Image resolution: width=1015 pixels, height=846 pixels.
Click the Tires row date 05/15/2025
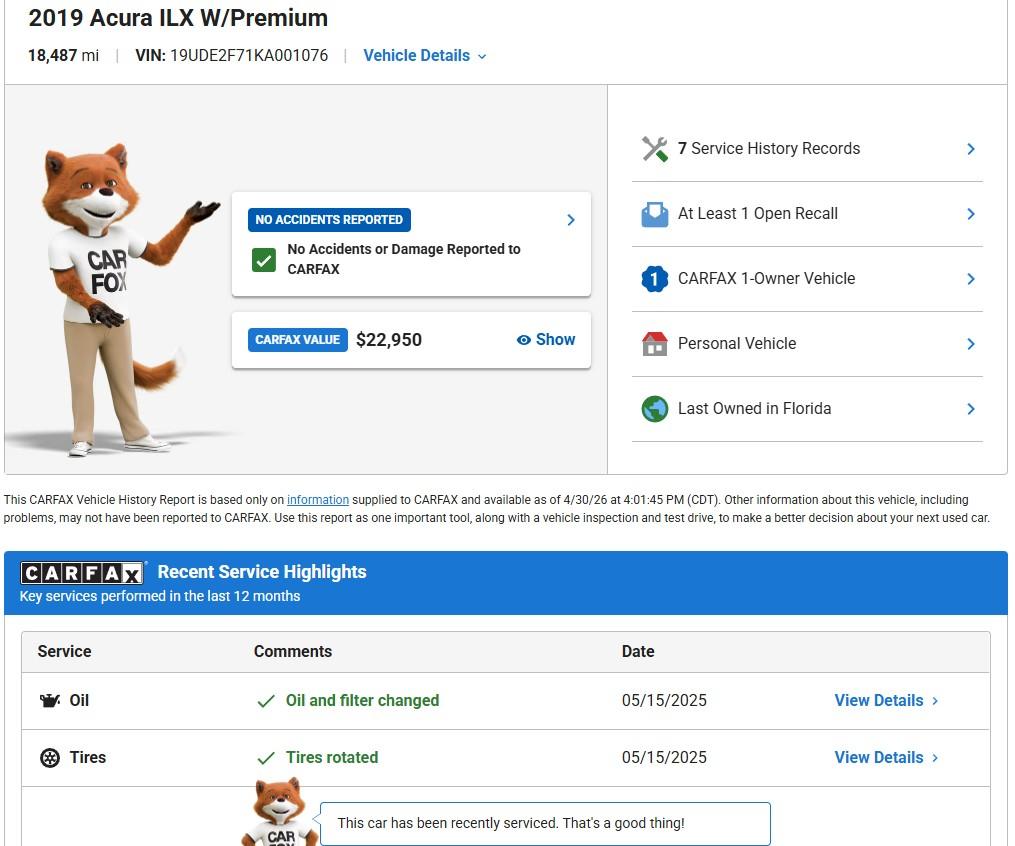pos(664,757)
